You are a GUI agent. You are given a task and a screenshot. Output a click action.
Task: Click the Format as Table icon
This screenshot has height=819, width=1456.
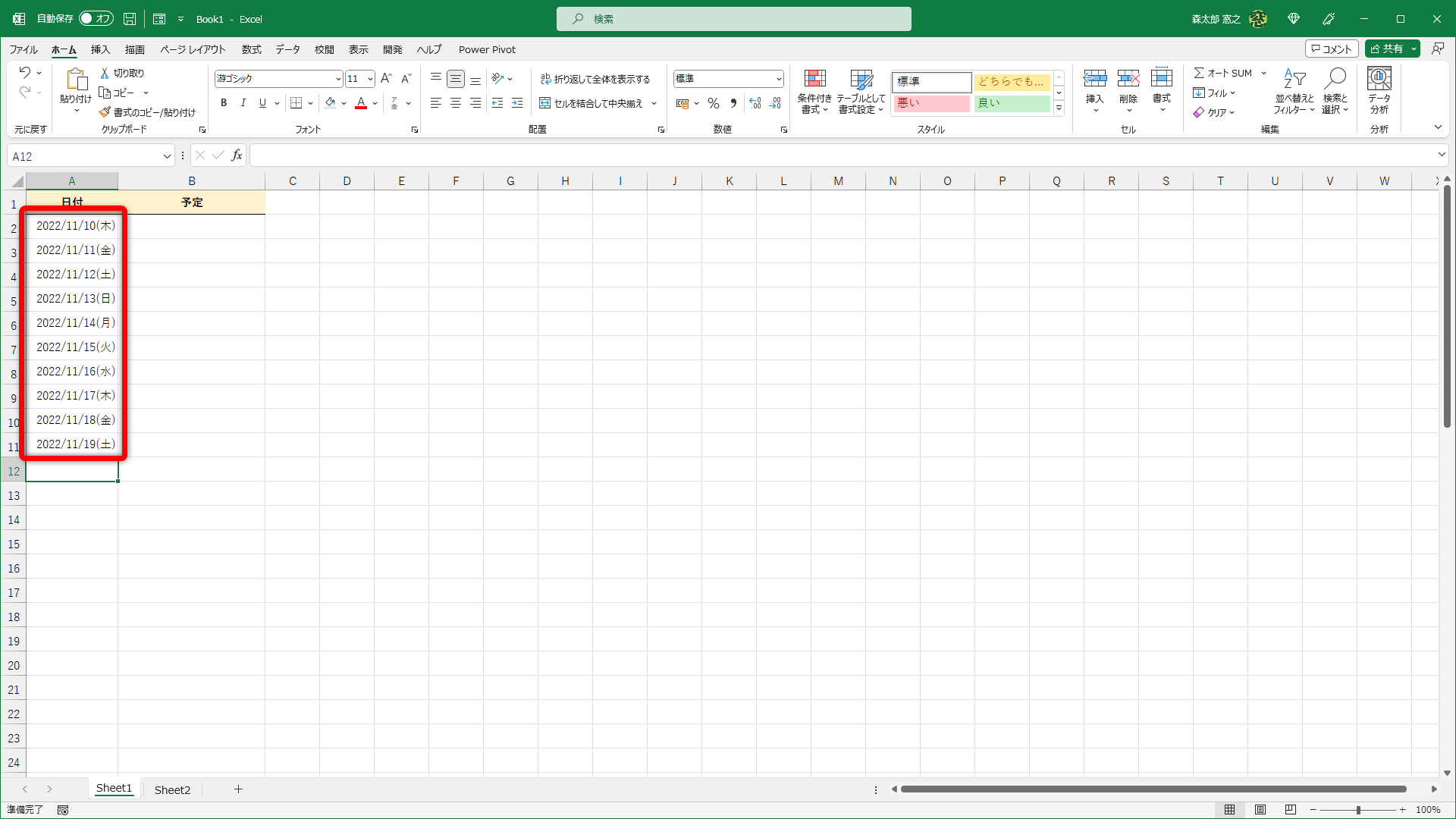[x=861, y=79]
